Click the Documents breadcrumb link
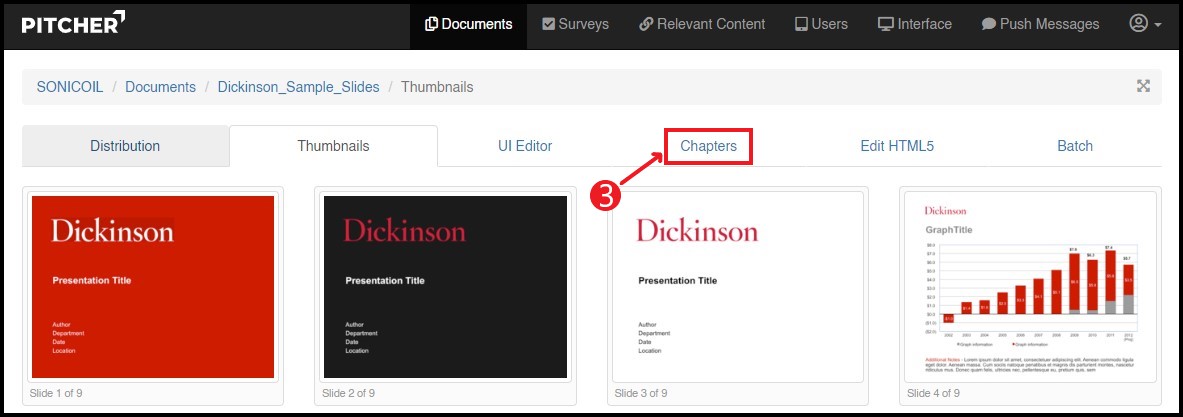 click(160, 87)
